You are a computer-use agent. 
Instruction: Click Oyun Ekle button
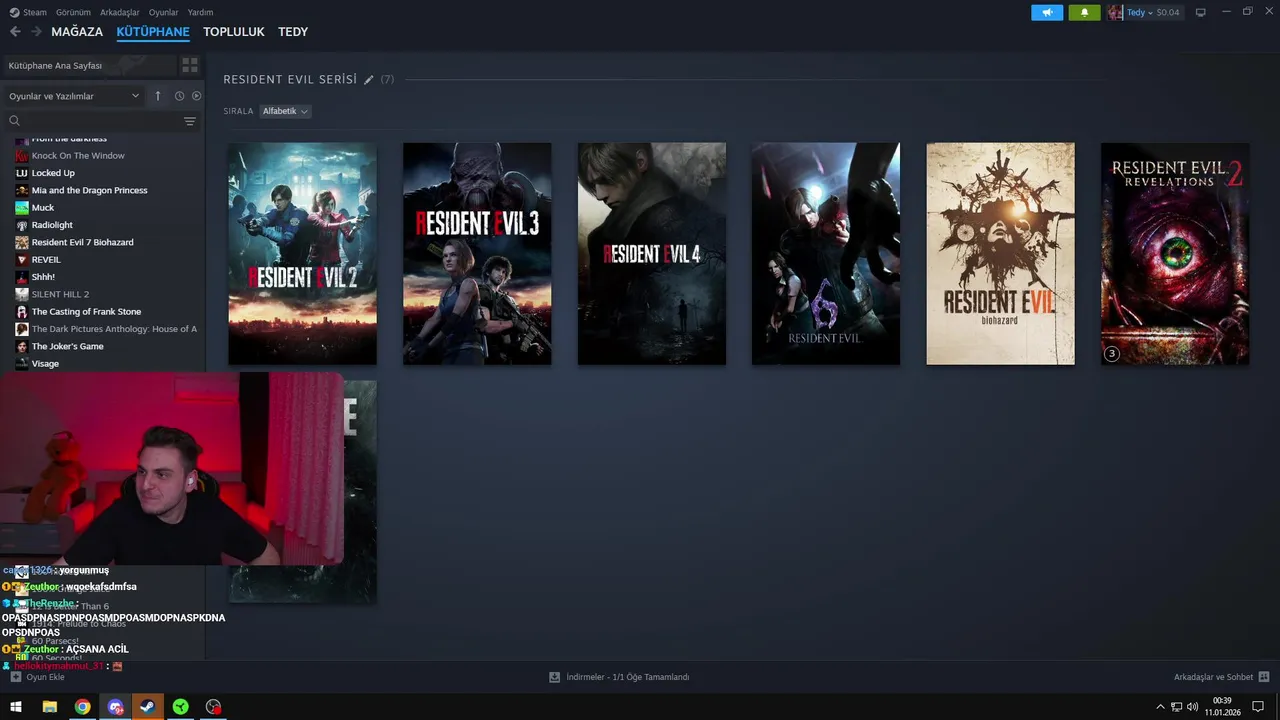(37, 677)
